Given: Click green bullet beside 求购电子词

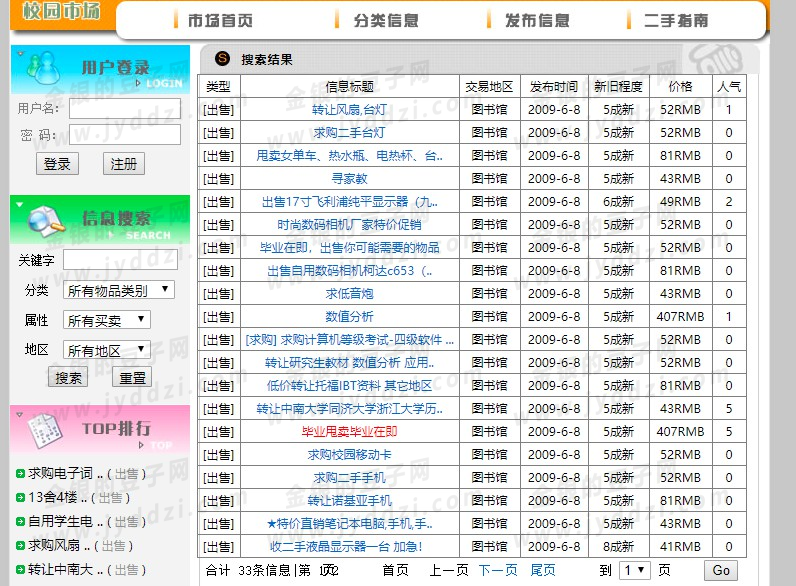Looking at the screenshot, I should point(20,474).
